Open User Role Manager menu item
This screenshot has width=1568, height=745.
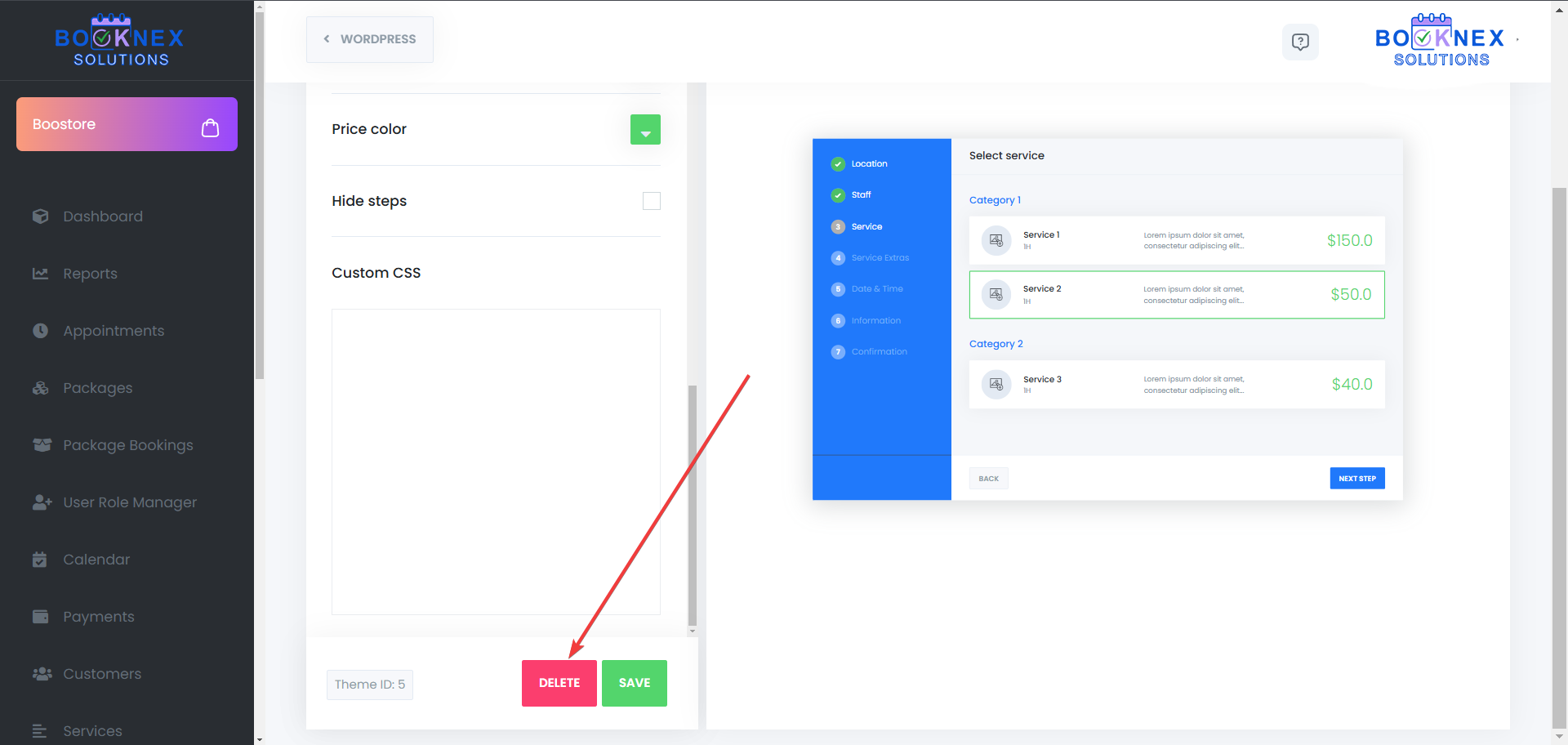point(130,502)
